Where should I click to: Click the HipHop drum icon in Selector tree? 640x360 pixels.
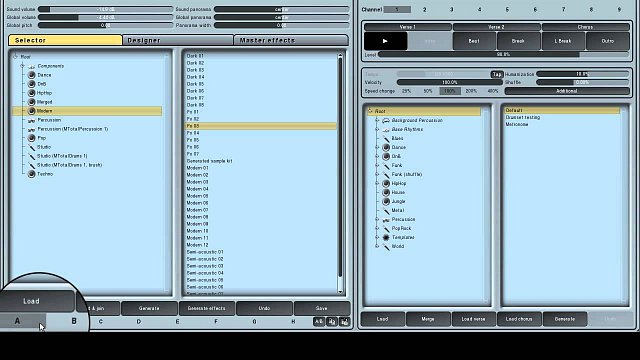pos(31,93)
